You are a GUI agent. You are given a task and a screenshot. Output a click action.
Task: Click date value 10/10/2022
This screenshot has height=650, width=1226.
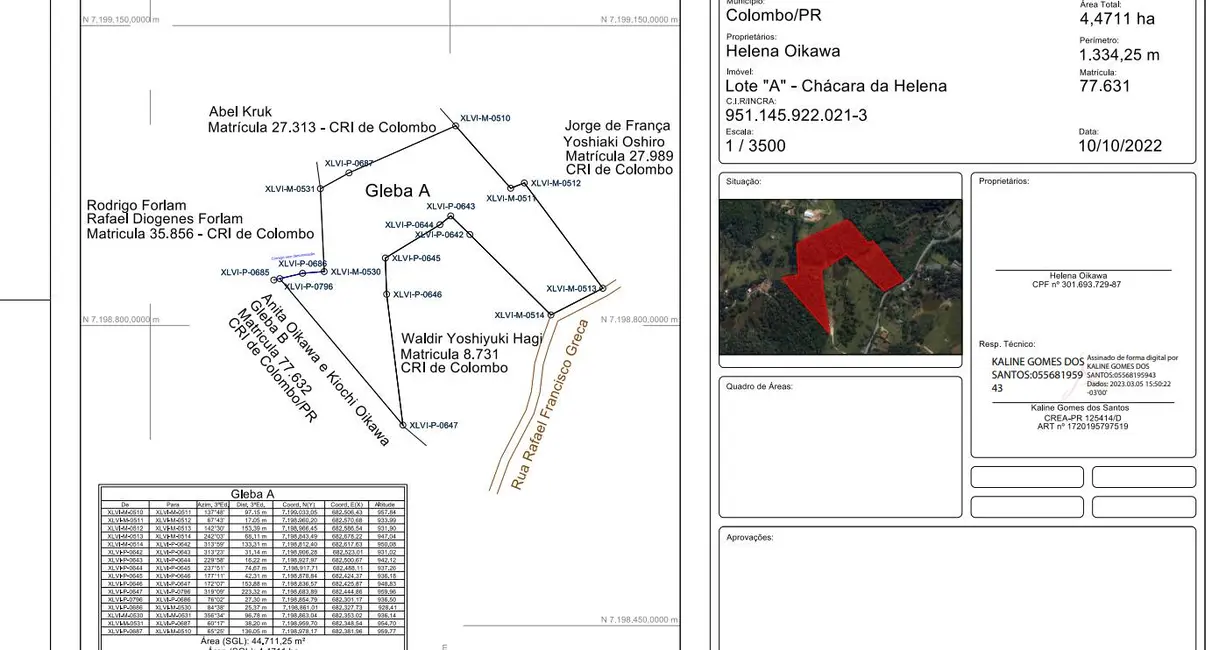point(1120,146)
